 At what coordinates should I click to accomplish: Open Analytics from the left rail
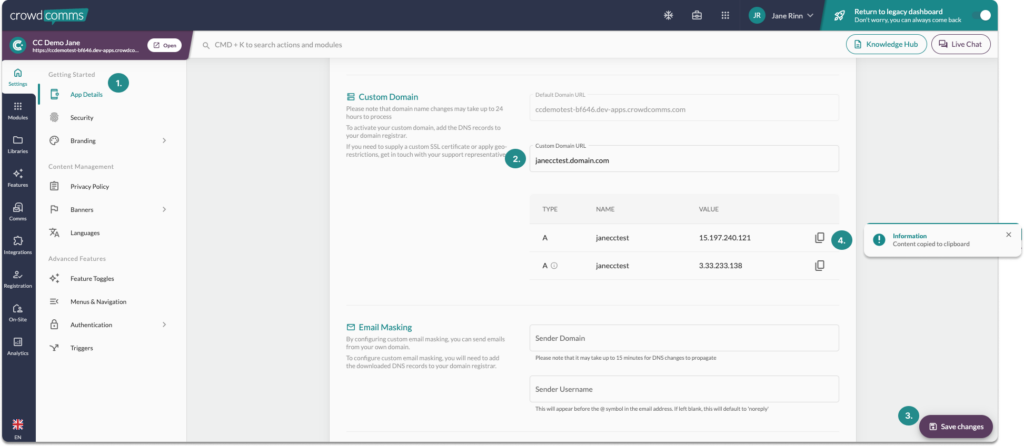click(x=18, y=346)
